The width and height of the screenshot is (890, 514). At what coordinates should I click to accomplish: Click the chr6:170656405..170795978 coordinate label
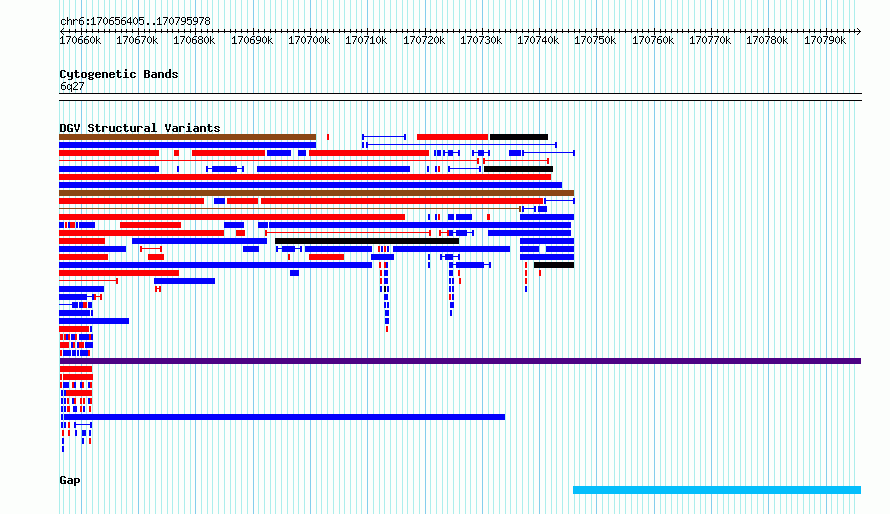(x=135, y=22)
